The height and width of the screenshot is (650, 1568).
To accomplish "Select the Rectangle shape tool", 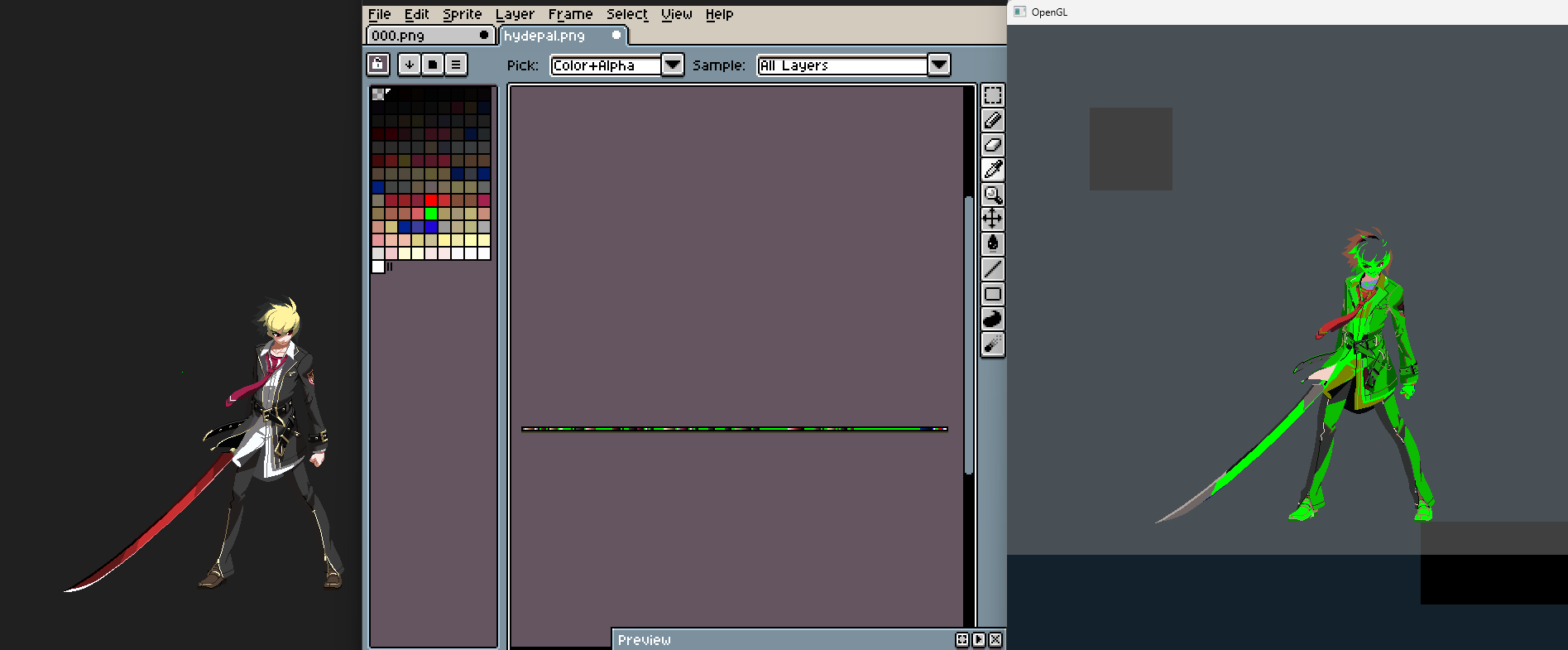I will [993, 294].
